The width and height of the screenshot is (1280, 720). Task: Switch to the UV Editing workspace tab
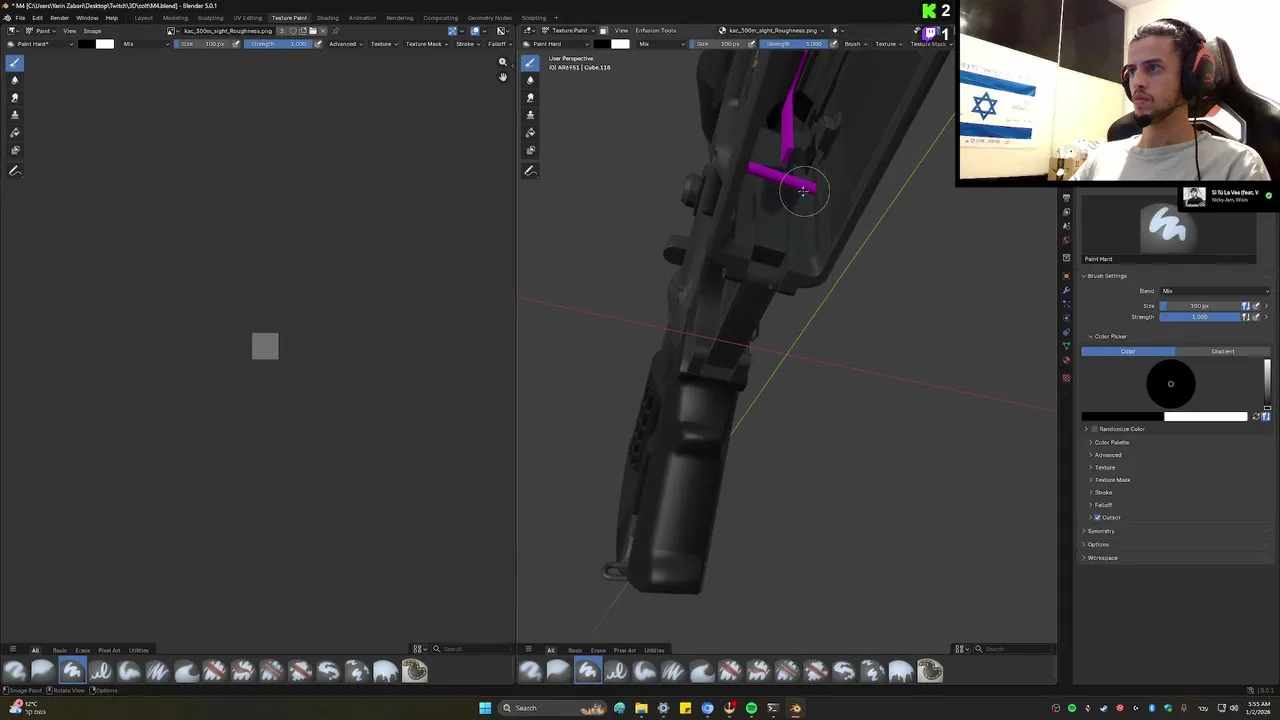pyautogui.click(x=247, y=18)
